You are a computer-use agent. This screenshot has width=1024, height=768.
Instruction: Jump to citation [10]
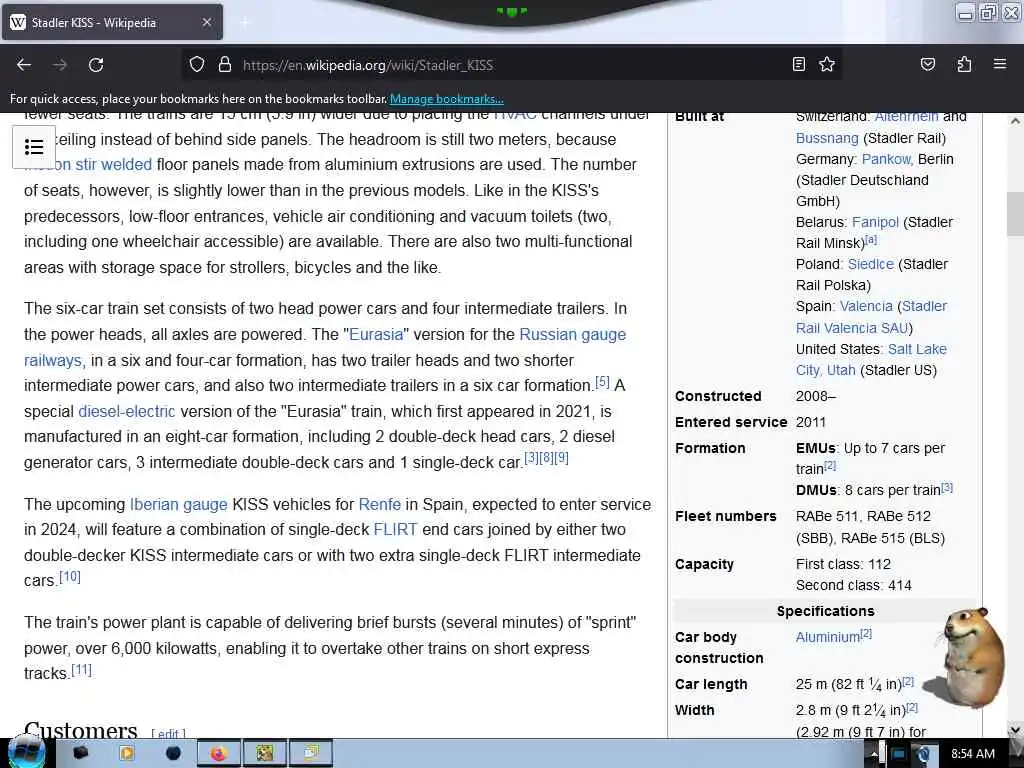pyautogui.click(x=70, y=577)
